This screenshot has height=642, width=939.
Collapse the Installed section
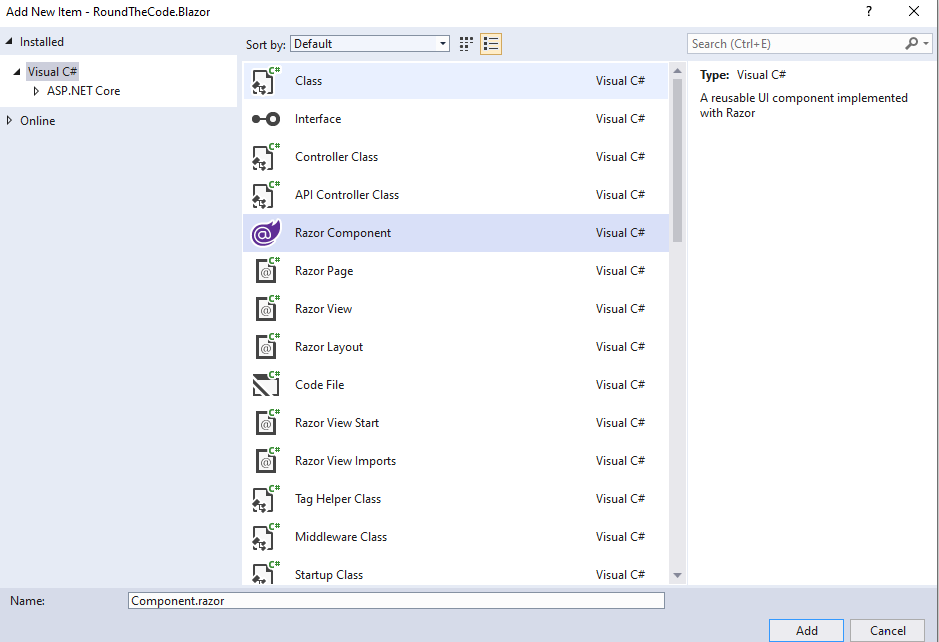(9, 41)
